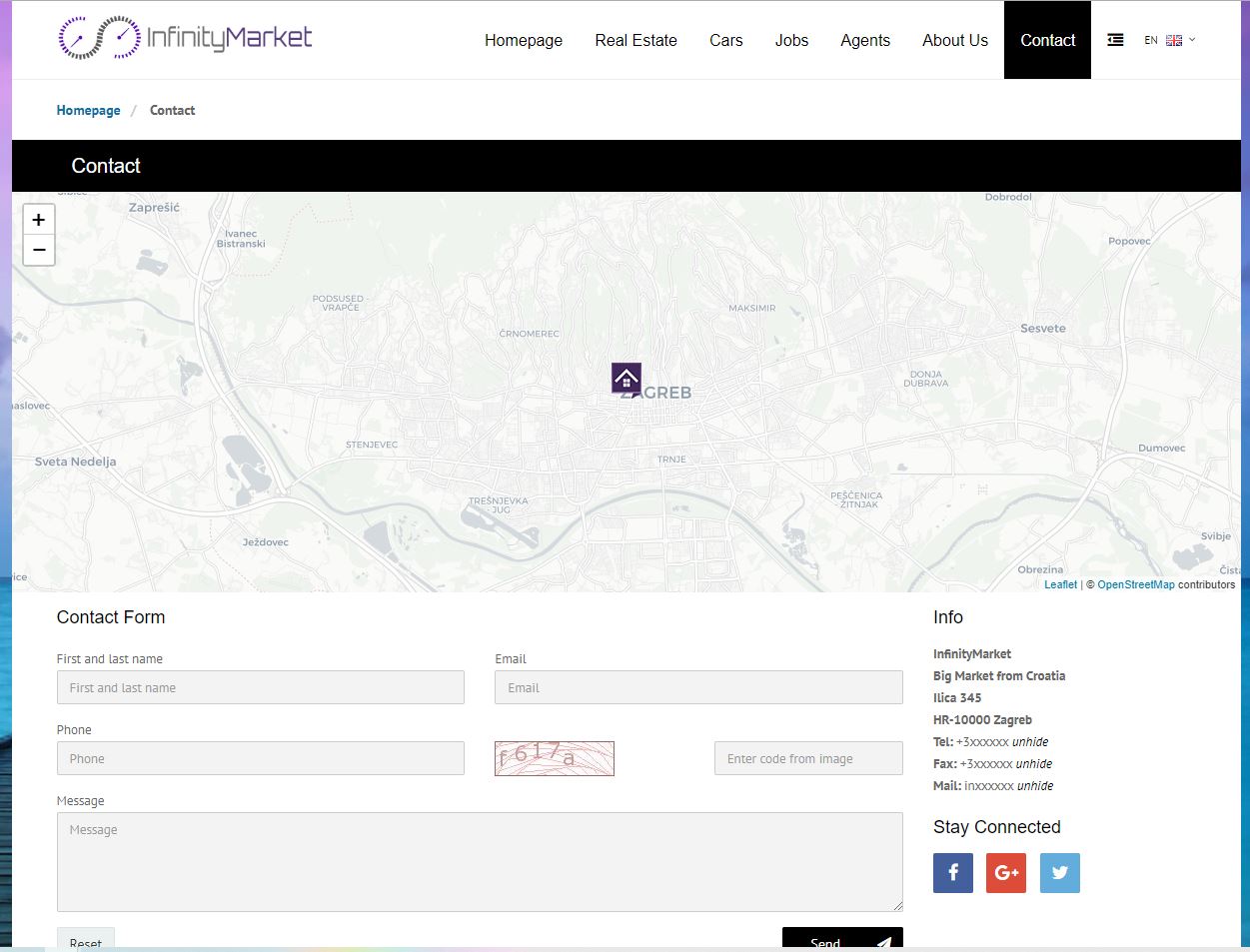Screen dimensions: 1250x952
Task: Click the InfinityMarket logo
Action: pos(186,38)
